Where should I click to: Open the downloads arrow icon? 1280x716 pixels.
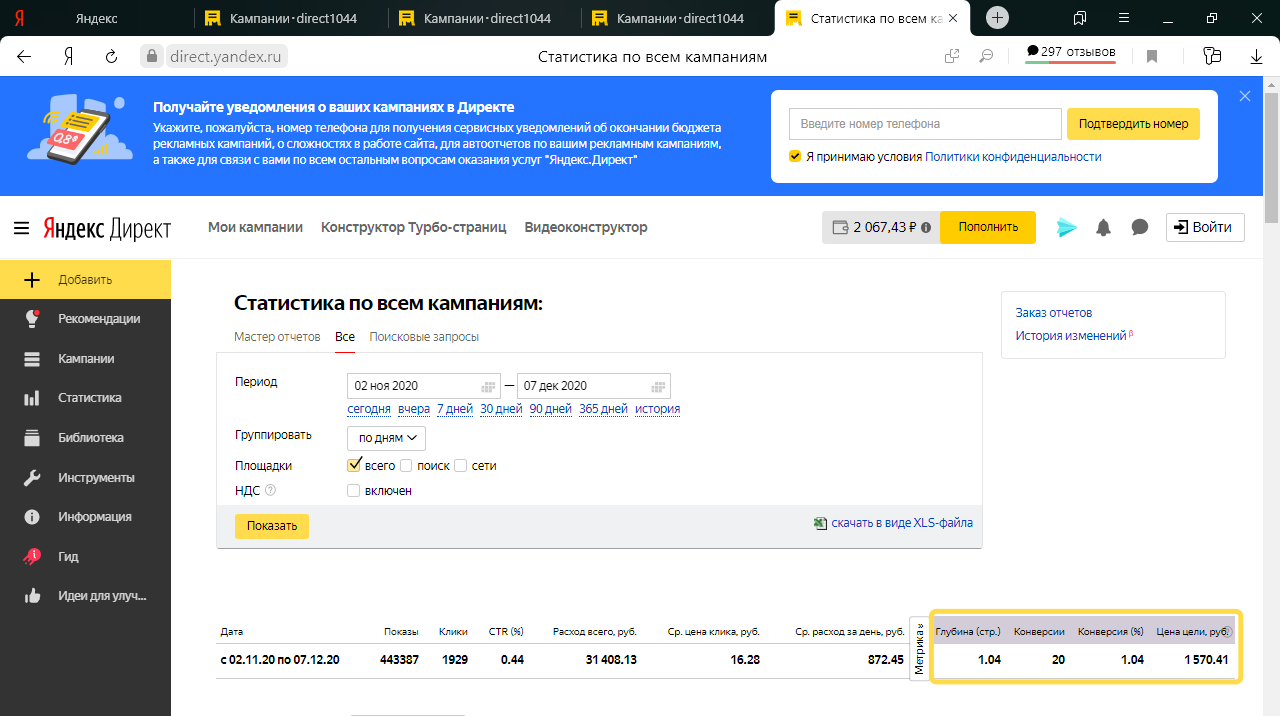point(1257,57)
